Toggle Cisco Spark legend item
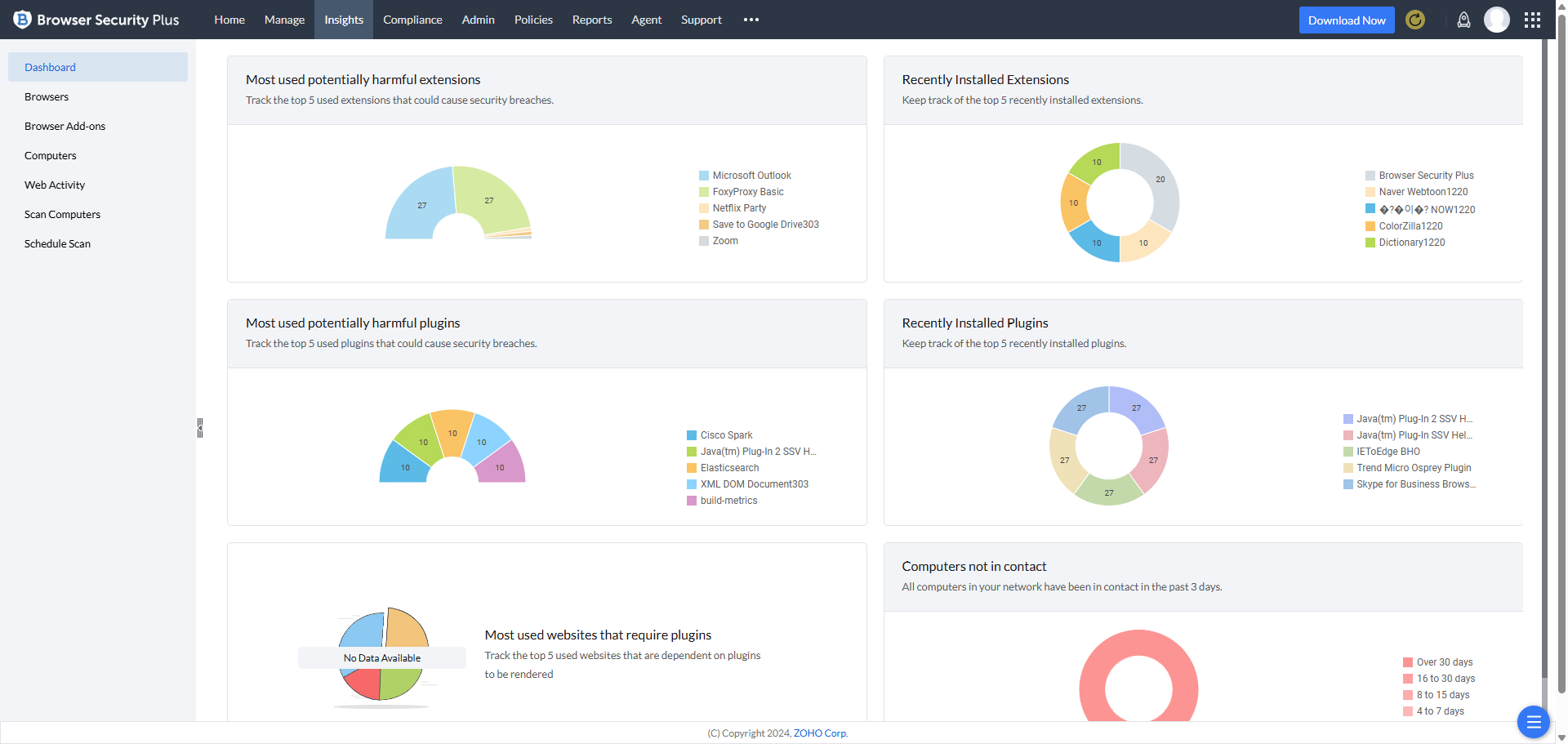The image size is (1568, 744). point(725,435)
